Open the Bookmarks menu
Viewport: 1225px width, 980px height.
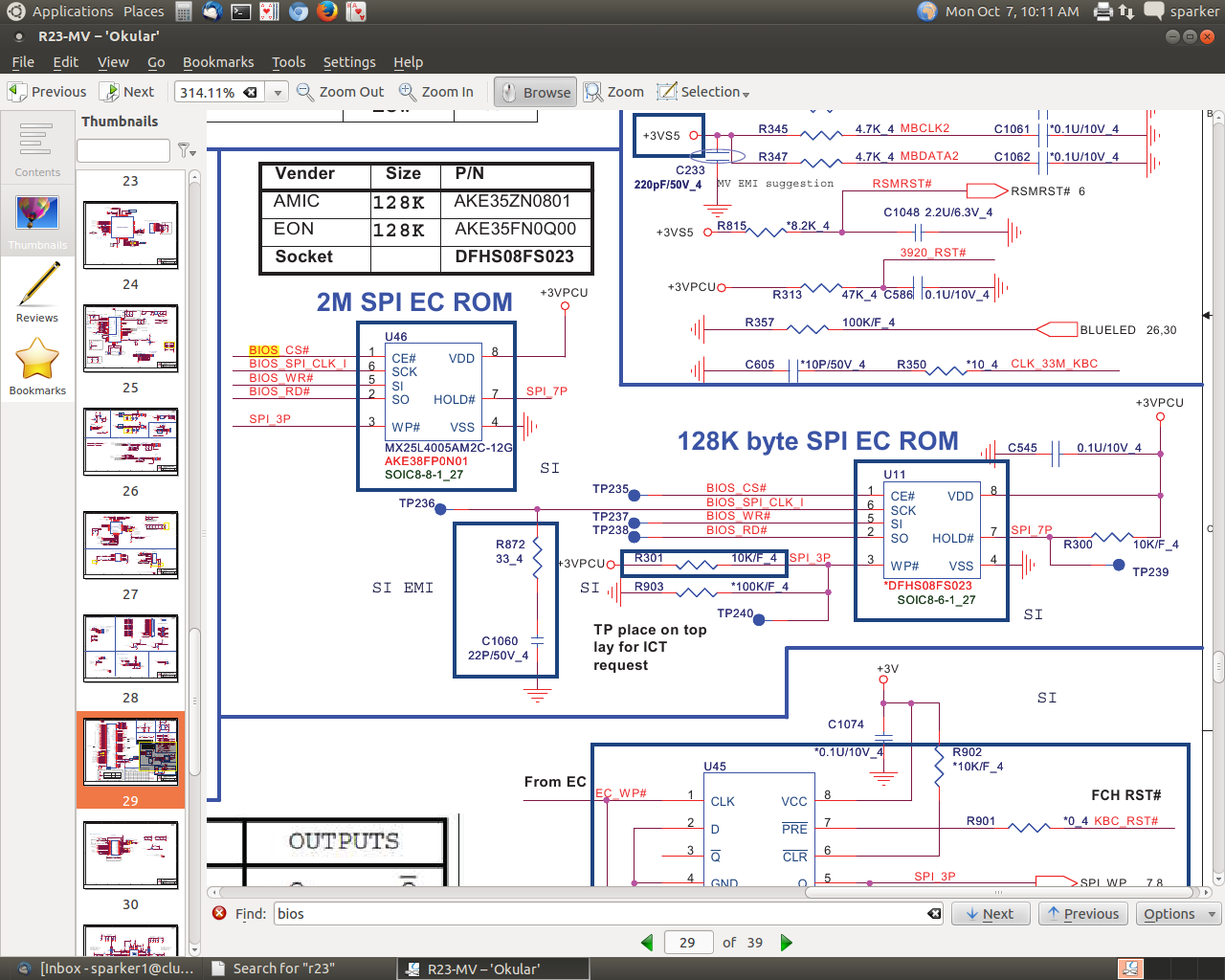[x=218, y=62]
